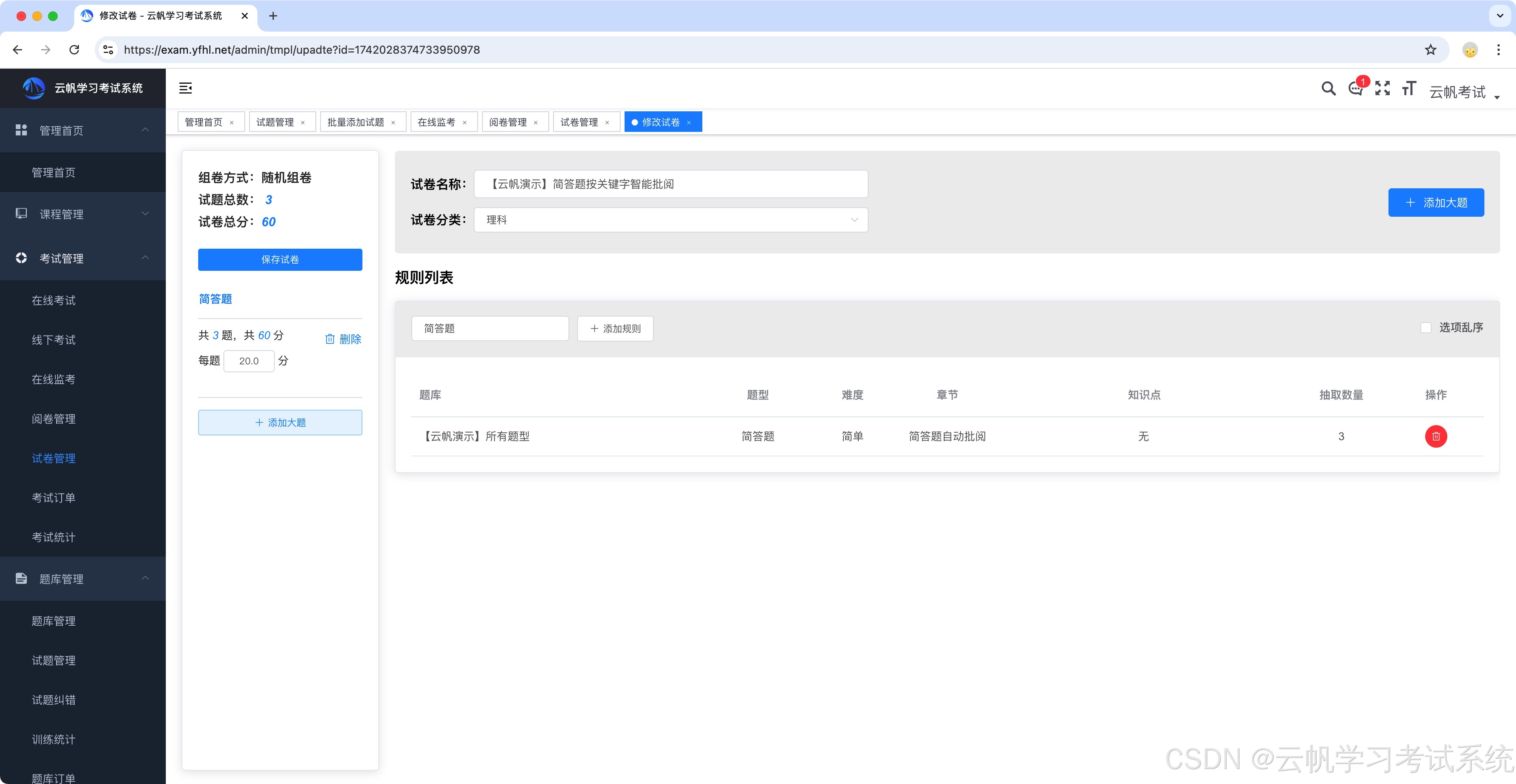Click the 保存试卷 button

[280, 260]
